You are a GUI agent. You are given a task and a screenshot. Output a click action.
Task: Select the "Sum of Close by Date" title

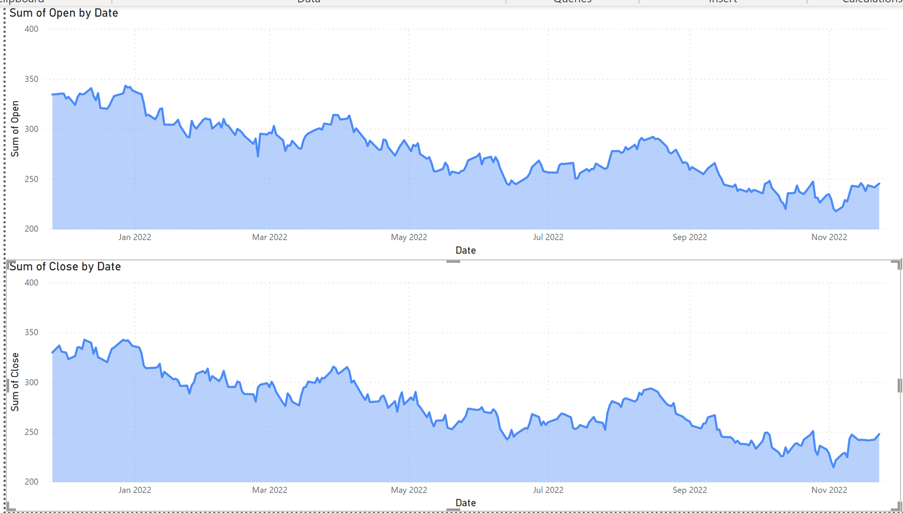65,267
